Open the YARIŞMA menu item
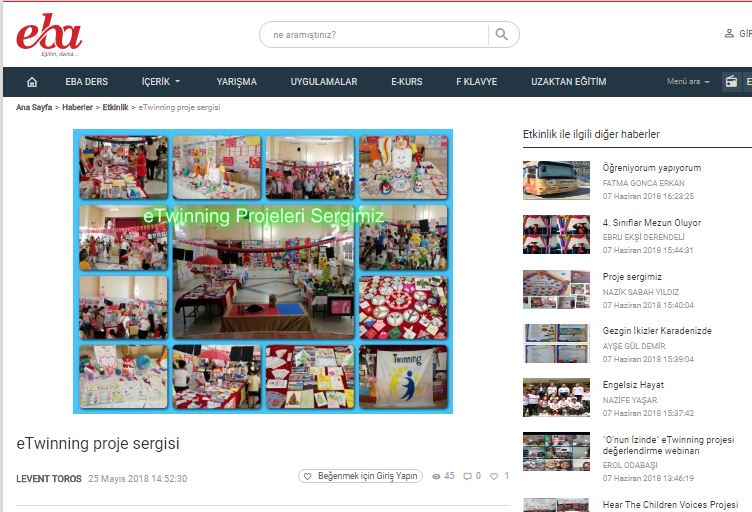The width and height of the screenshot is (752, 512). tap(236, 82)
